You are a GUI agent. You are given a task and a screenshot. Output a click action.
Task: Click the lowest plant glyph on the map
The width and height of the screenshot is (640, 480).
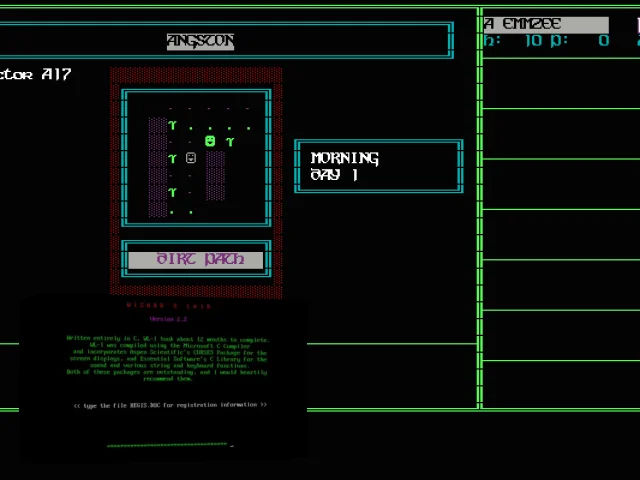[172, 192]
